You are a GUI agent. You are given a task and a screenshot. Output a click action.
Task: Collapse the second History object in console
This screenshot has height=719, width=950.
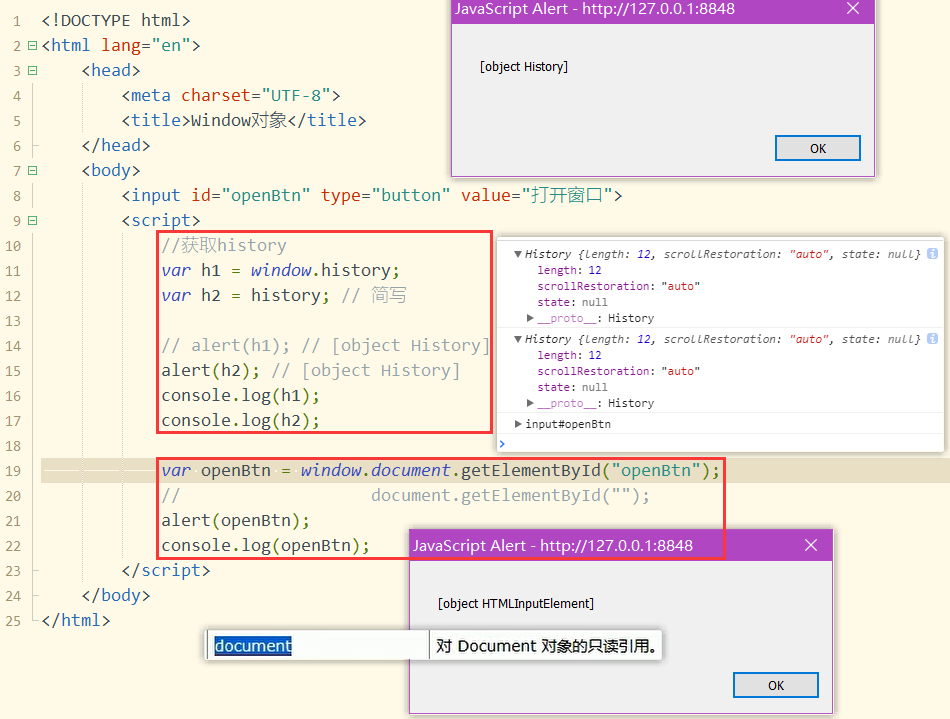[518, 339]
